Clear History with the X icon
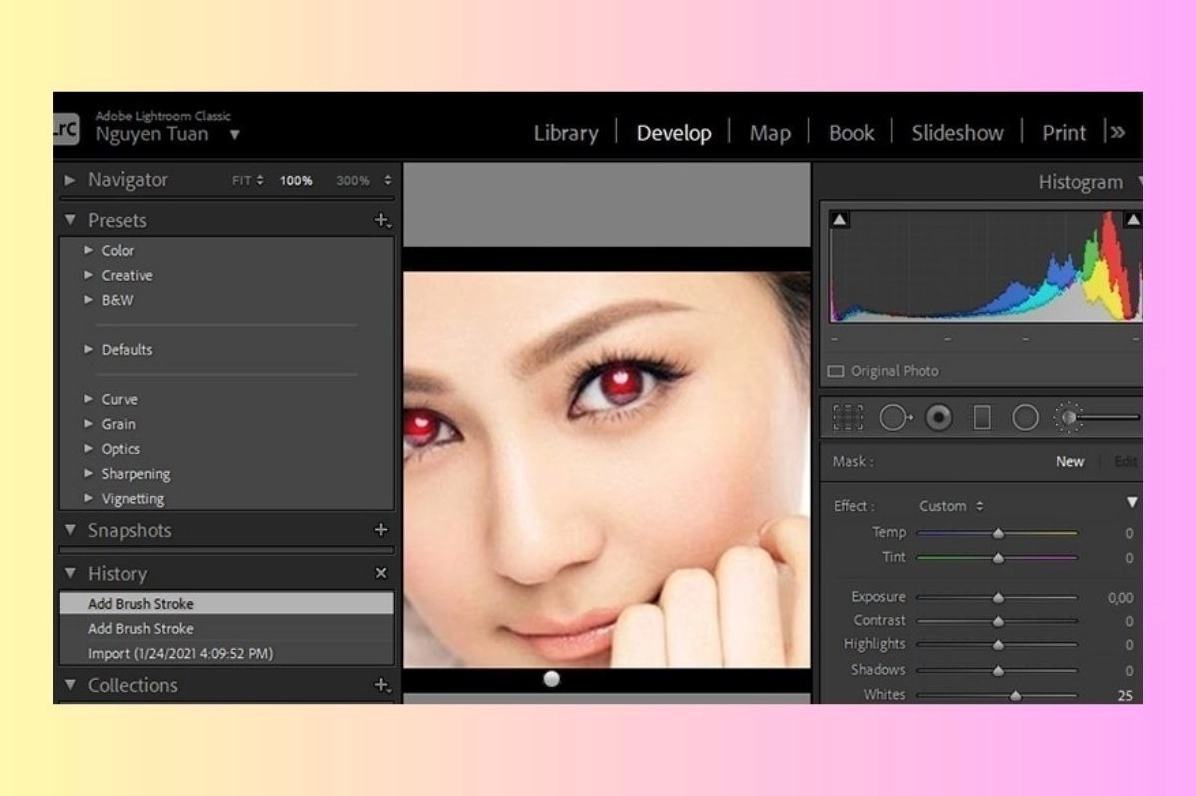1196x796 pixels. (x=381, y=574)
